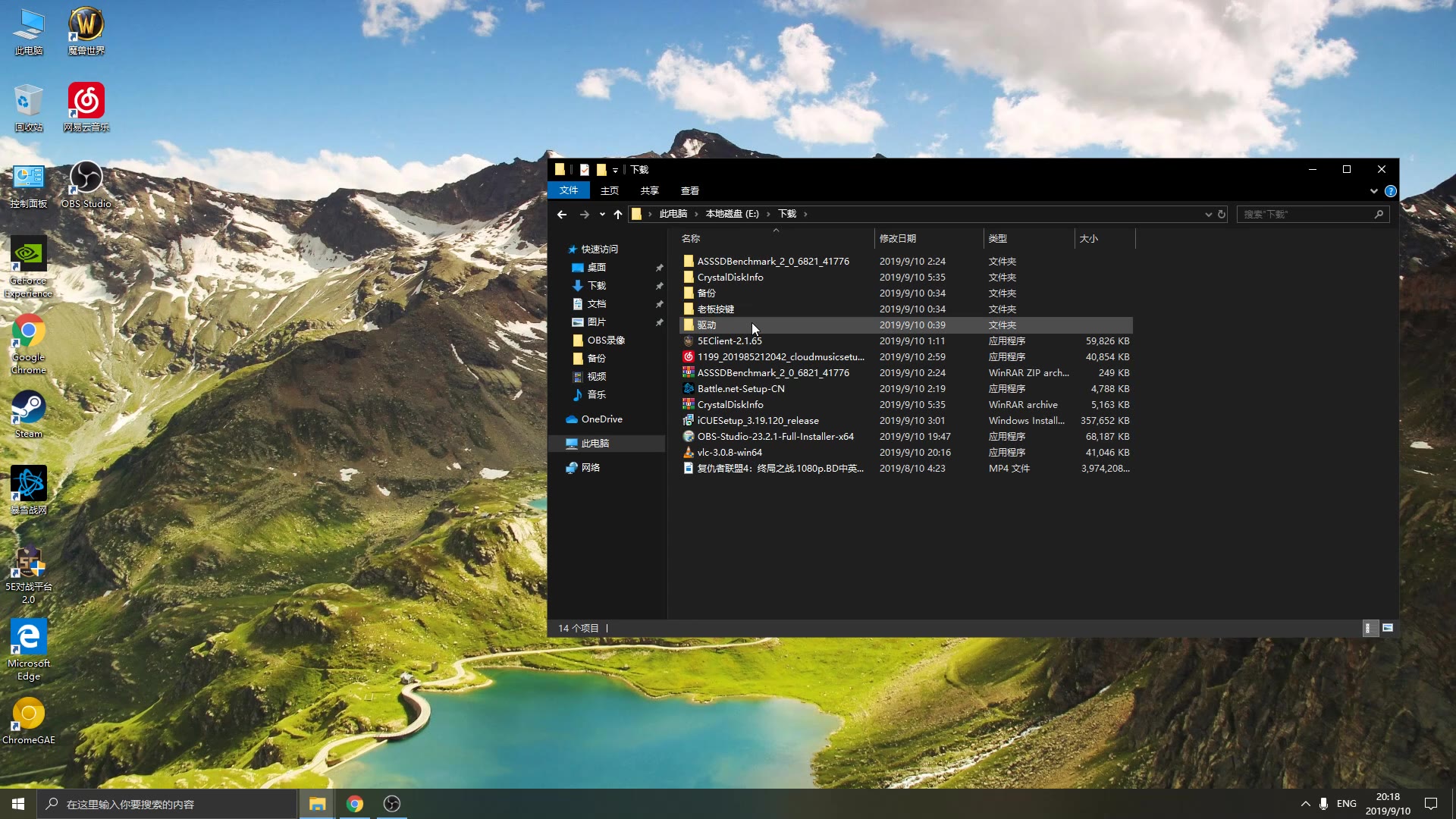Open the 查看 ribbon tab

point(689,191)
